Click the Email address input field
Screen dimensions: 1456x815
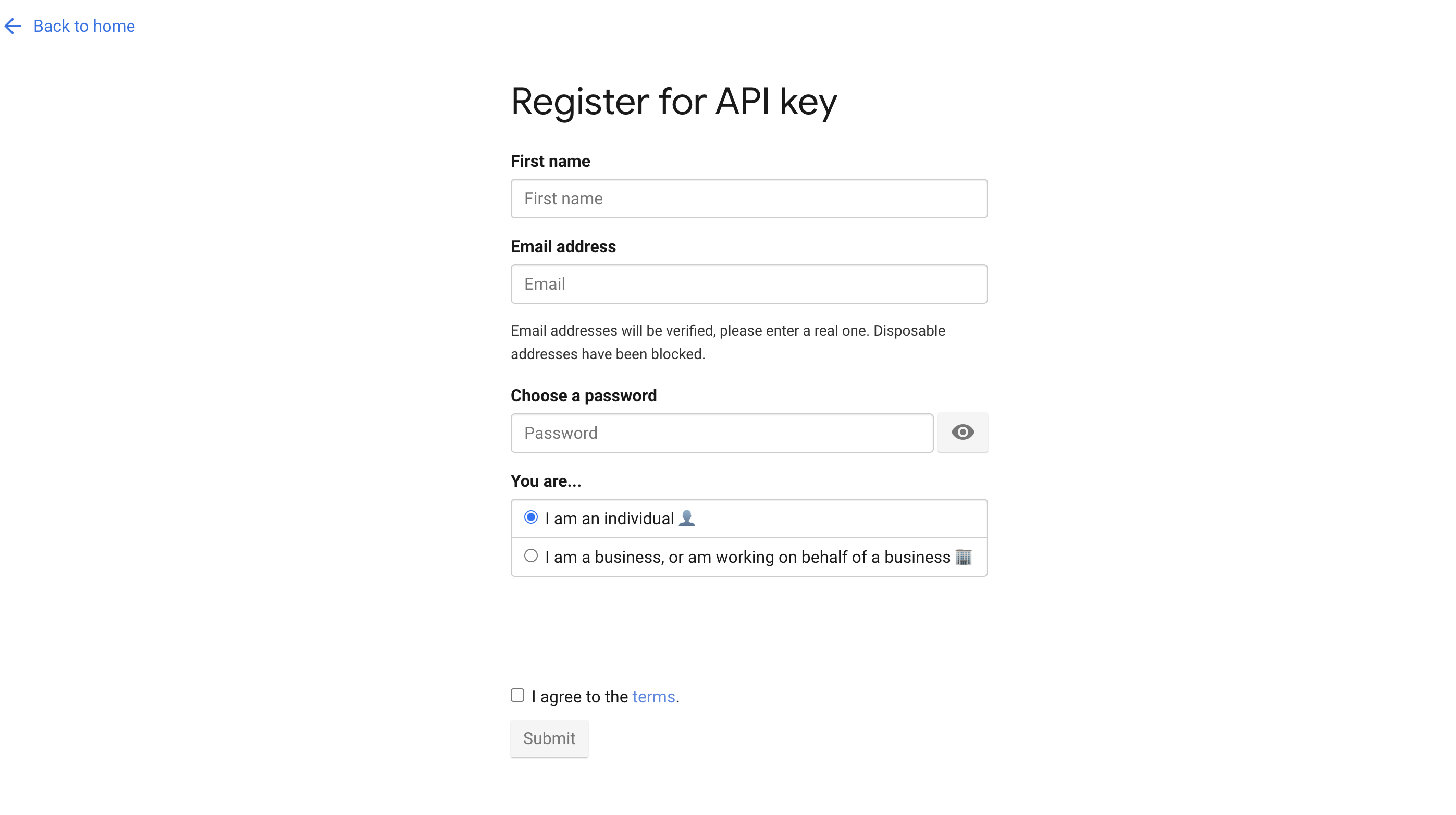[x=749, y=284]
